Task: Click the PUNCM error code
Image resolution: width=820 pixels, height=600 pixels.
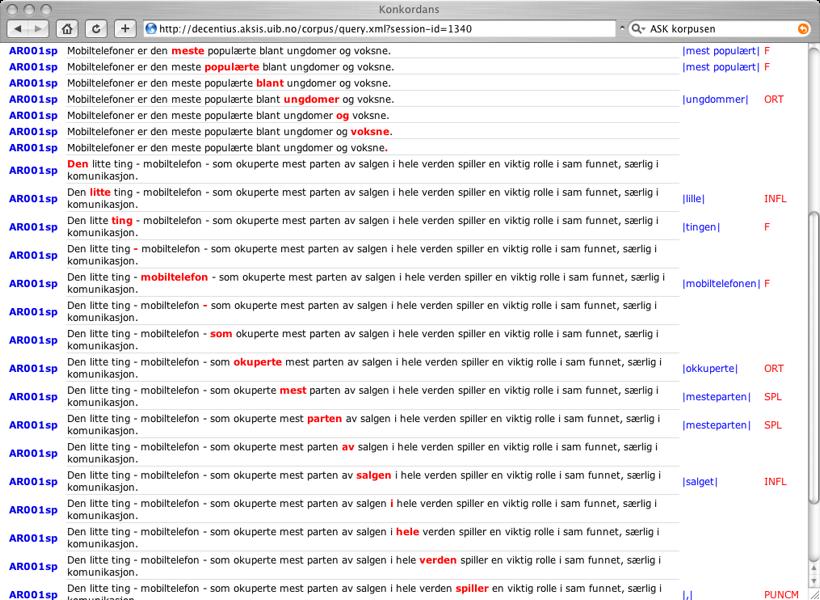Action: point(781,594)
